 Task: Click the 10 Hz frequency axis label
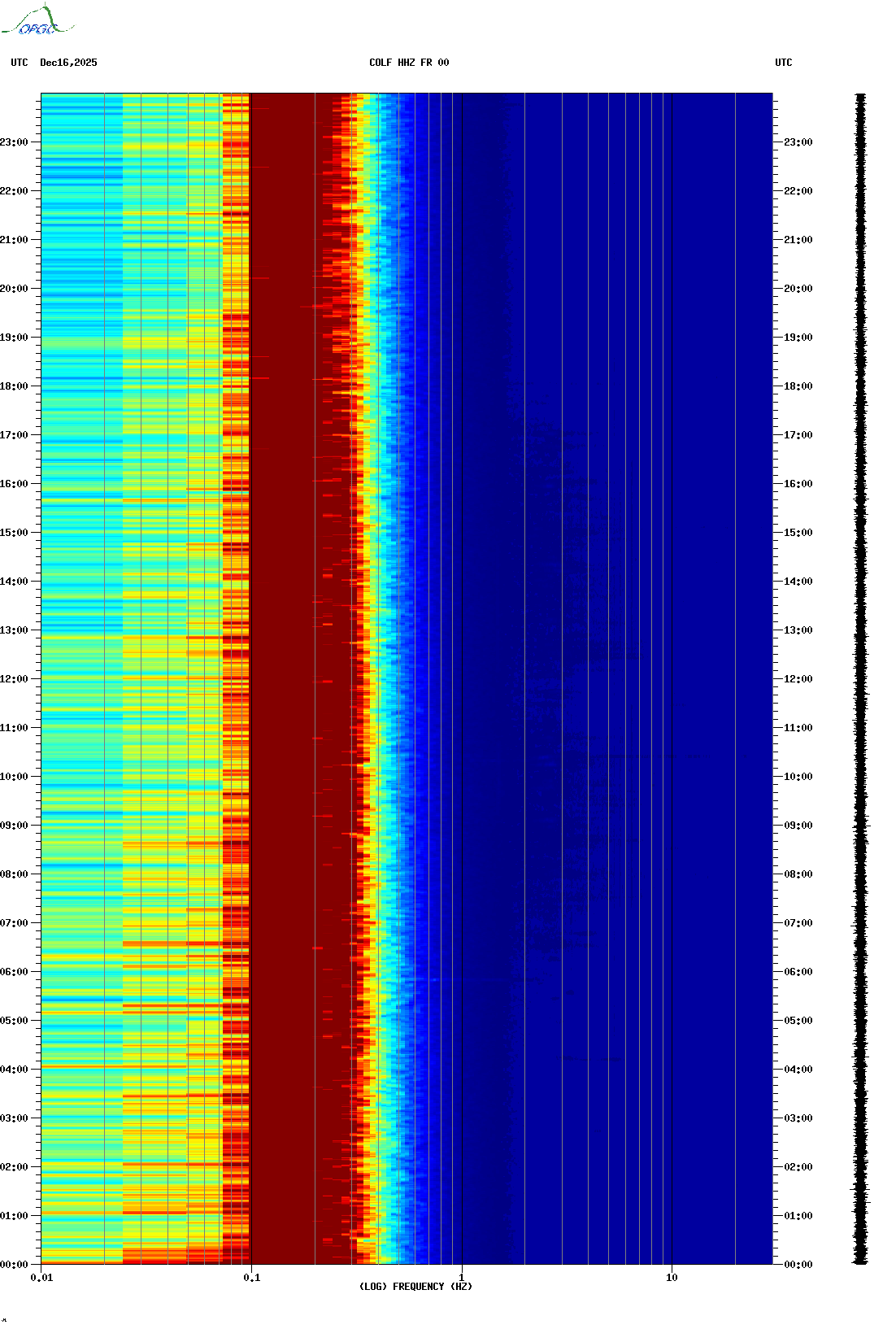click(672, 1278)
